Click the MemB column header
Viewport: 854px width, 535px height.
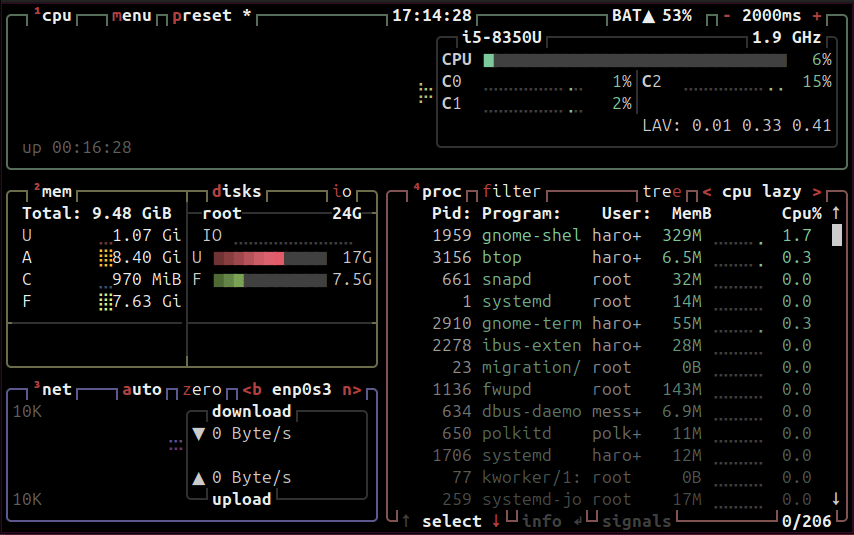(x=691, y=214)
